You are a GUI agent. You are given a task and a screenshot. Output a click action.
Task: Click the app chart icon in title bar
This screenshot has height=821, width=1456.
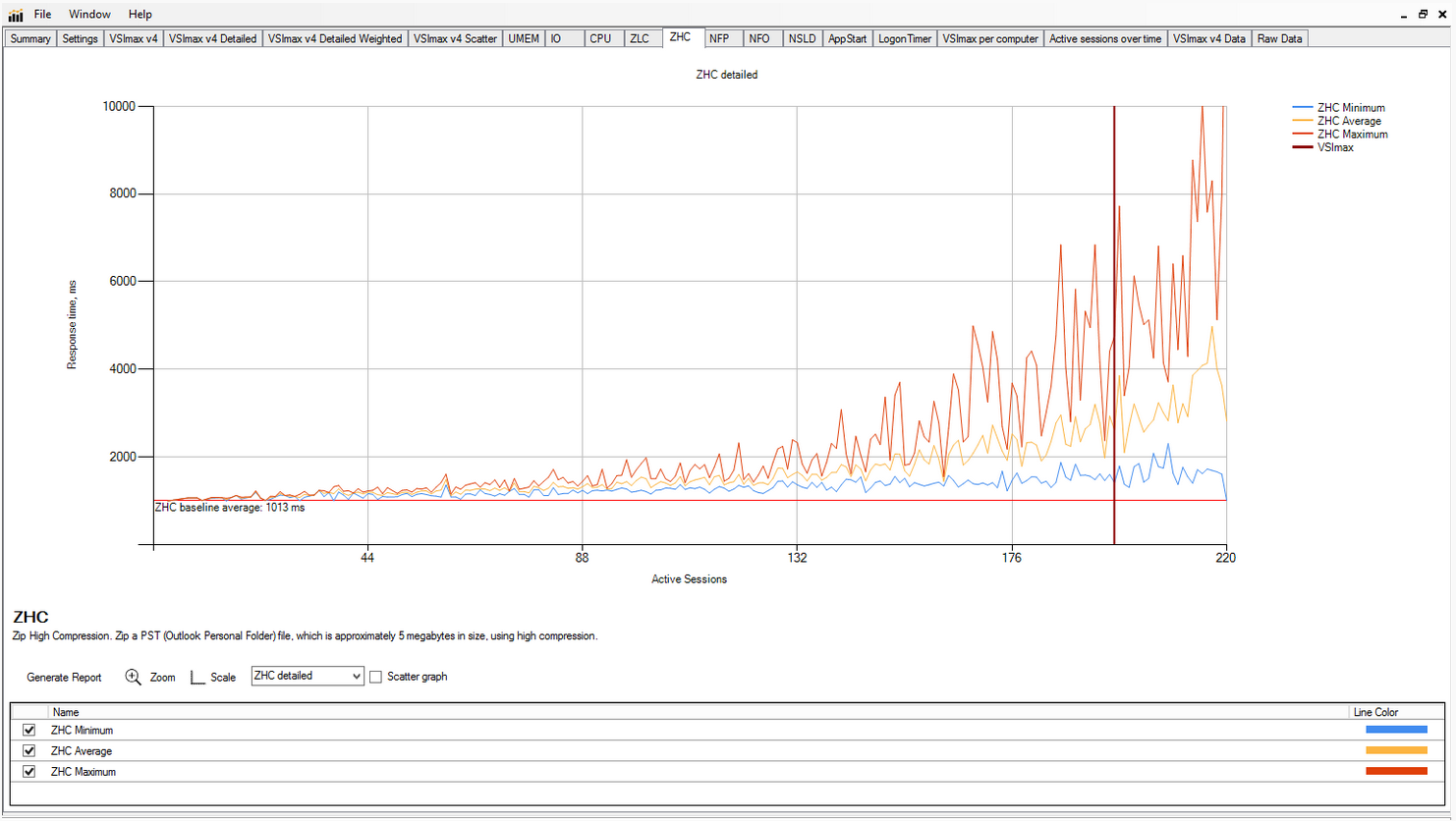point(16,15)
